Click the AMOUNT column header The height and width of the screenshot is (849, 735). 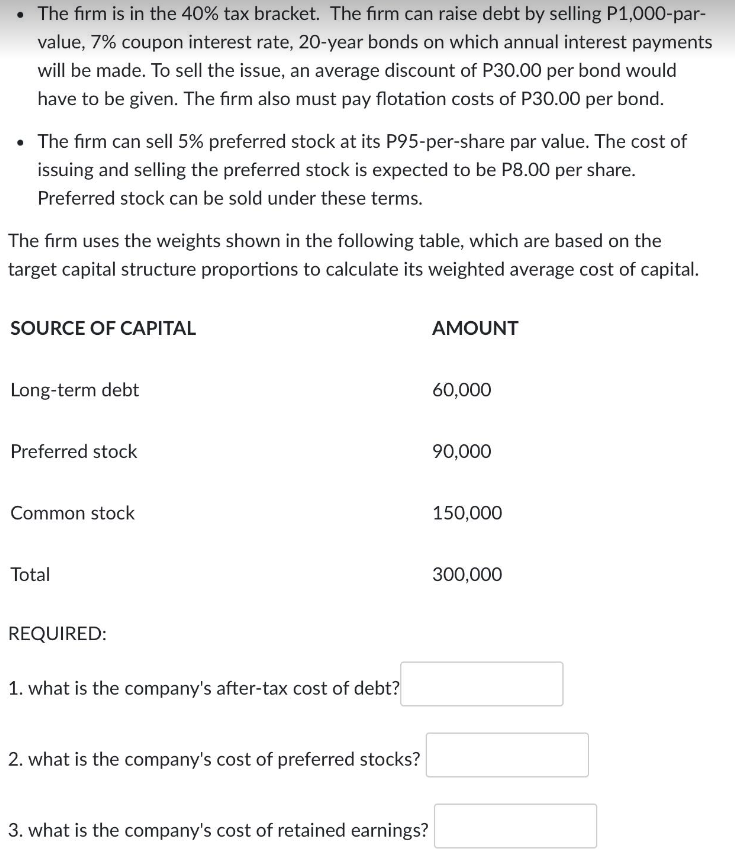click(475, 328)
